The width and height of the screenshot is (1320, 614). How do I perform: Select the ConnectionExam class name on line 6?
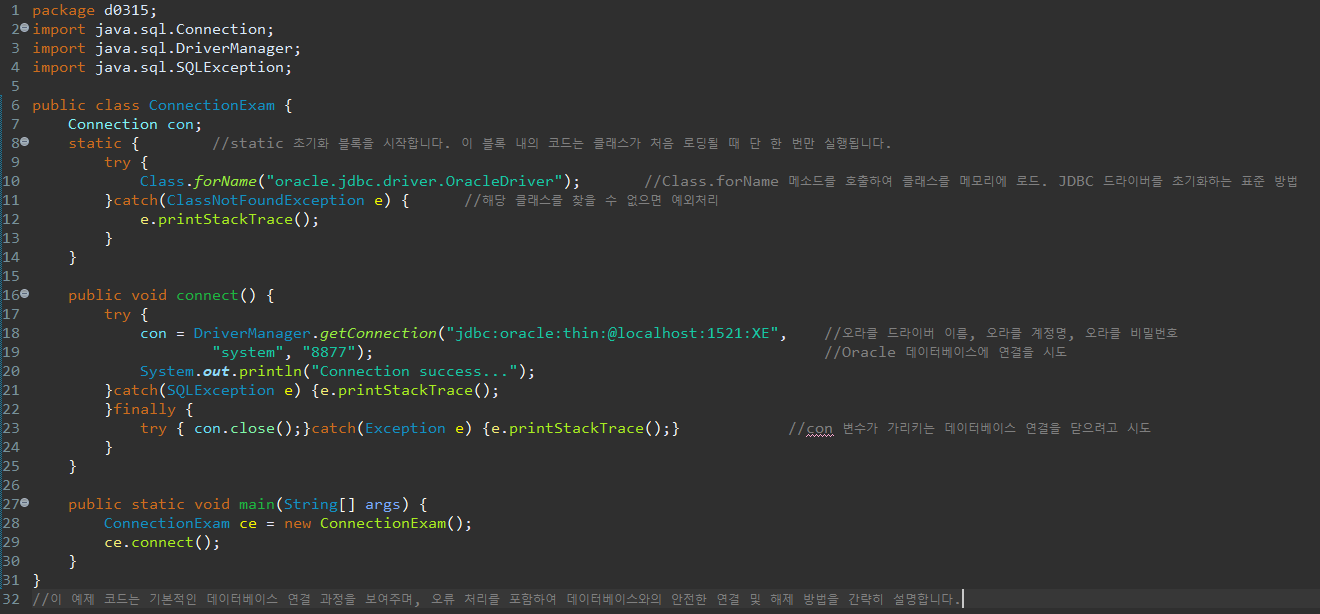coord(210,105)
